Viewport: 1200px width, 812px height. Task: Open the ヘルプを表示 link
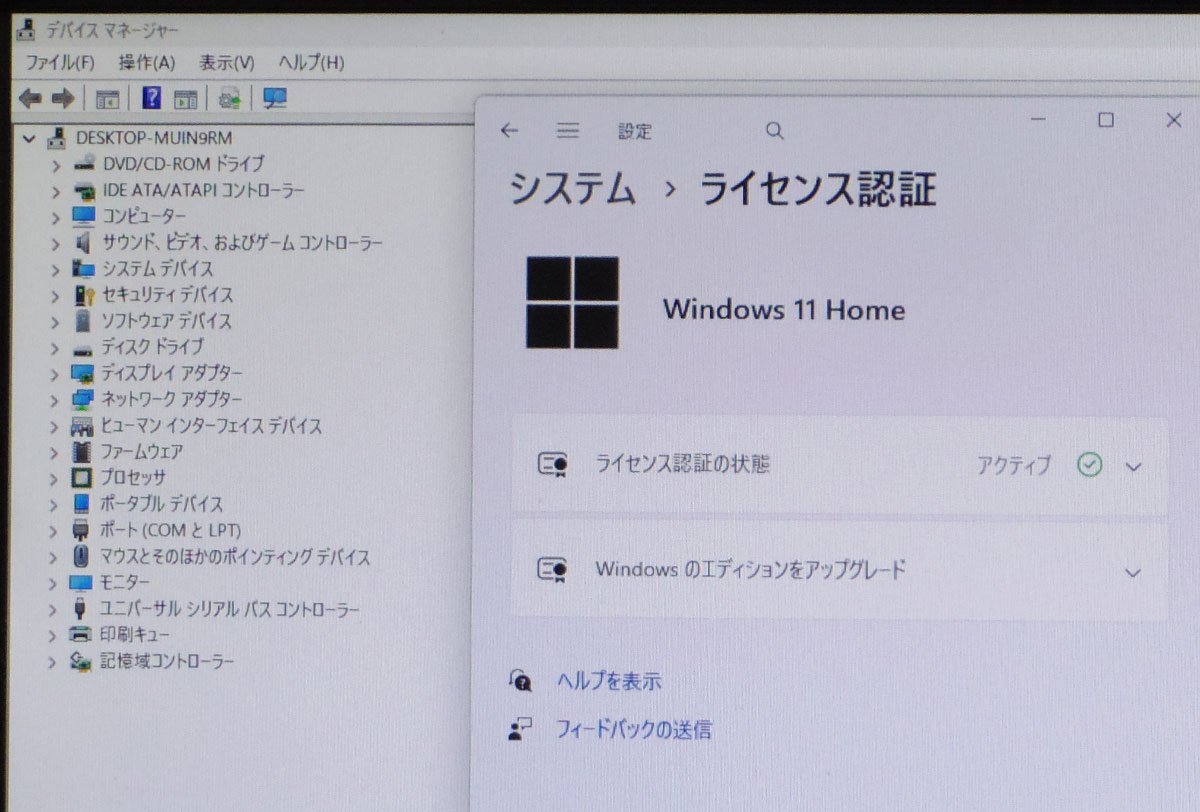coord(609,682)
